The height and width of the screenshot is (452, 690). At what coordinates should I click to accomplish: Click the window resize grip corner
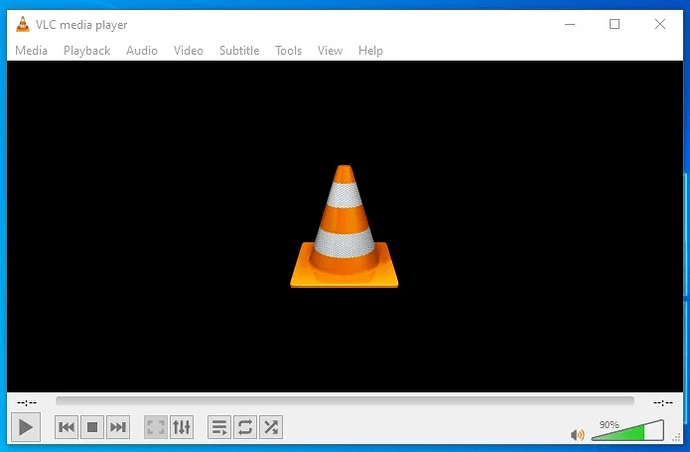[x=677, y=437]
